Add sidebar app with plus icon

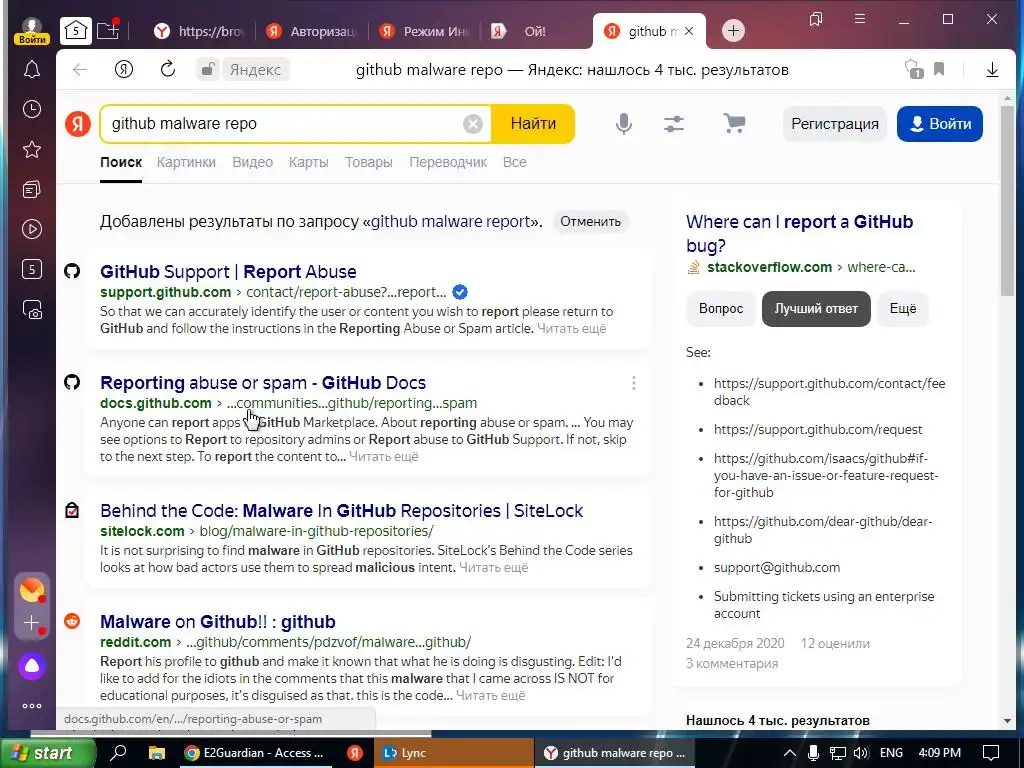[31, 622]
